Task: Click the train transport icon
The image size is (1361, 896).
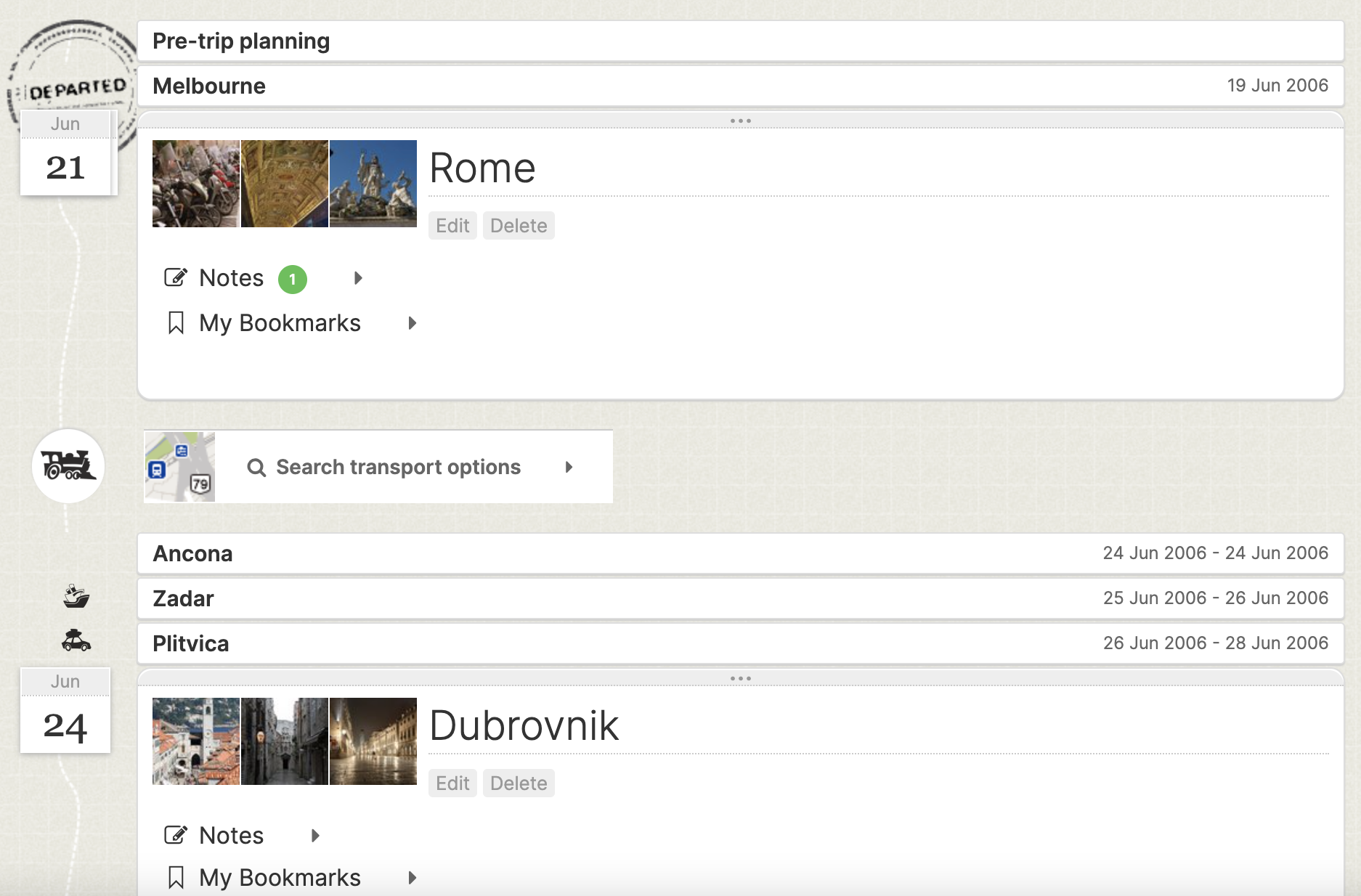Action: pyautogui.click(x=68, y=465)
